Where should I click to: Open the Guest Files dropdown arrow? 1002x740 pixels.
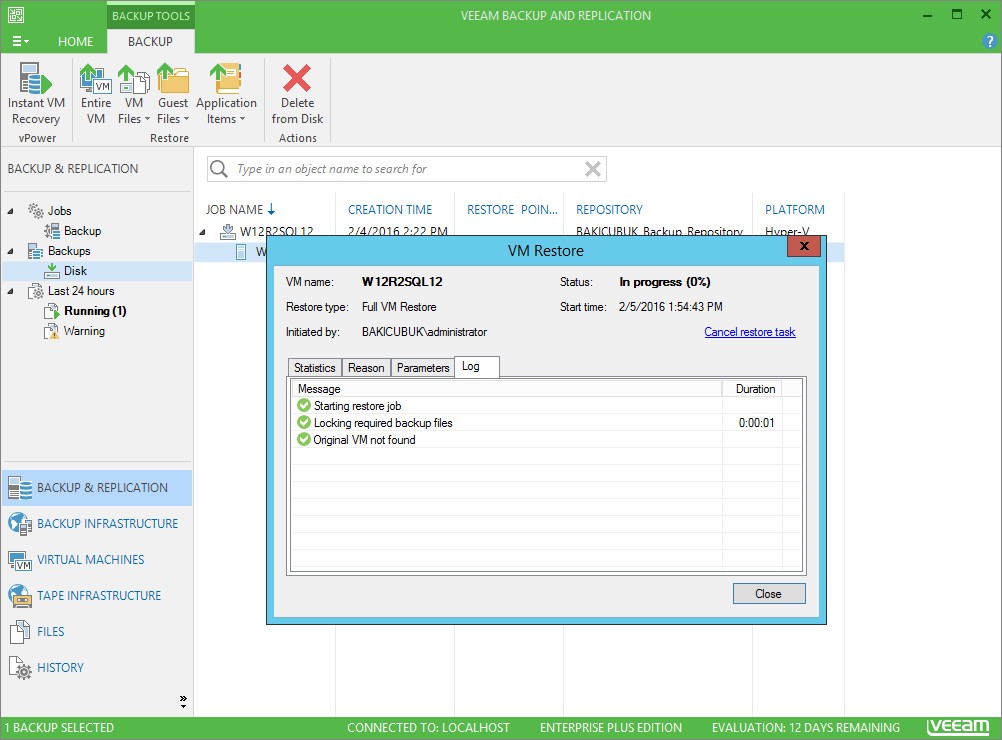(x=187, y=119)
